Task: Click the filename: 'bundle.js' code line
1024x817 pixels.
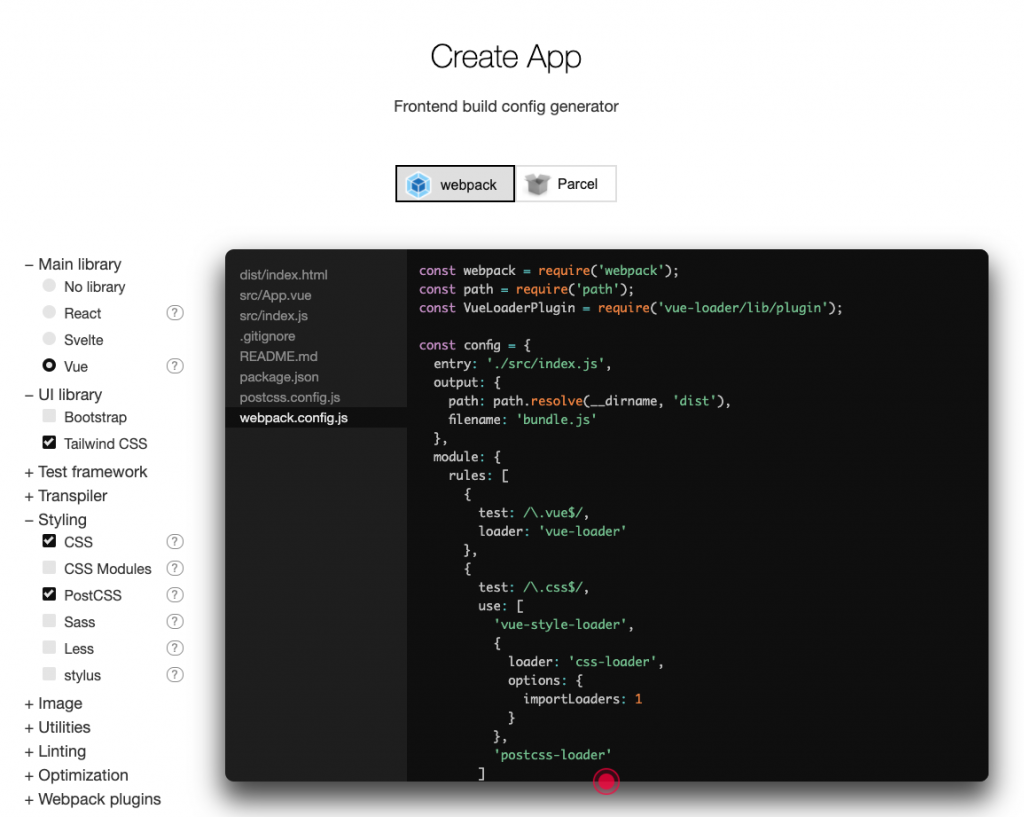Action: [522, 419]
